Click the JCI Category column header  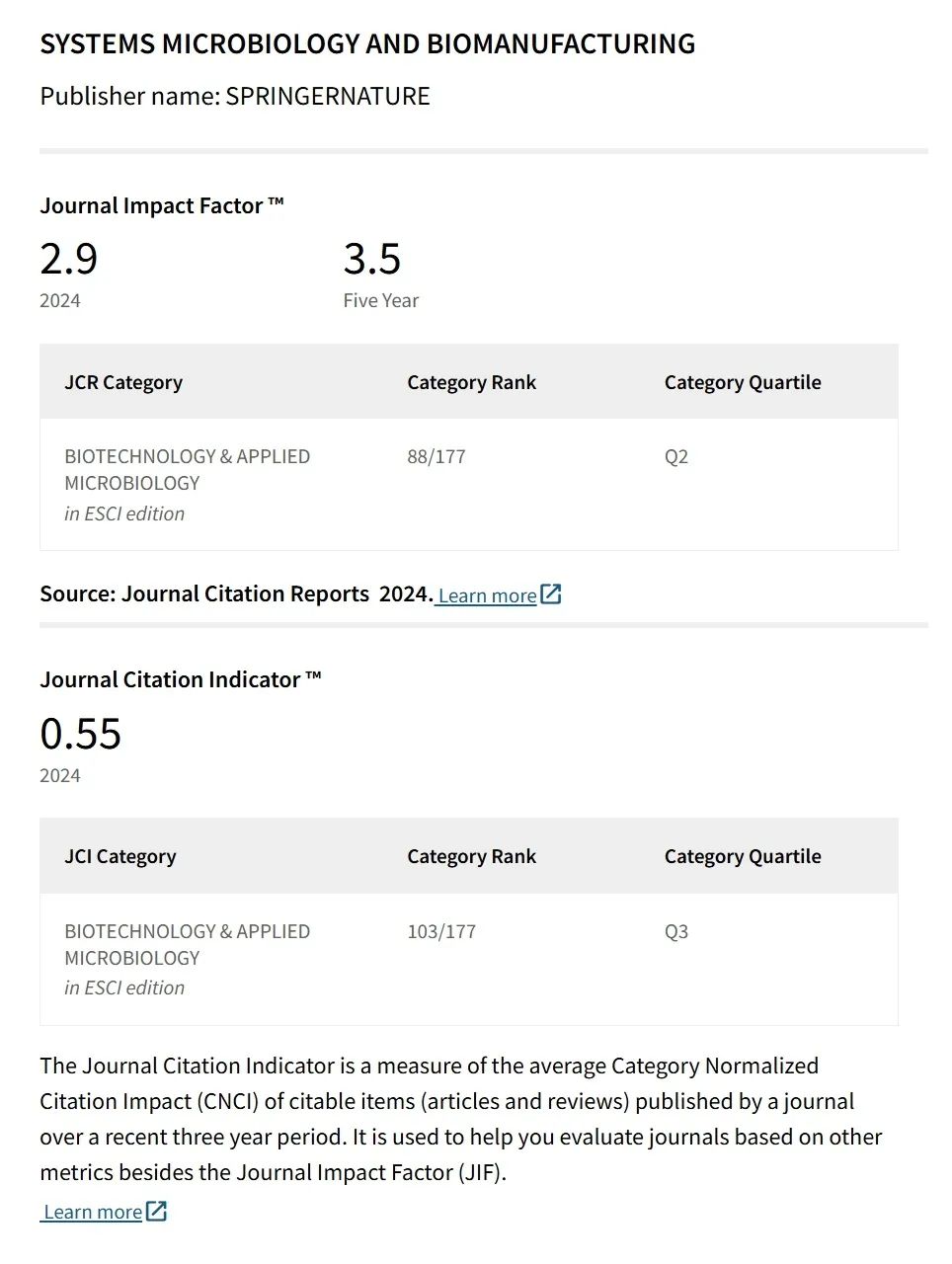click(x=120, y=856)
